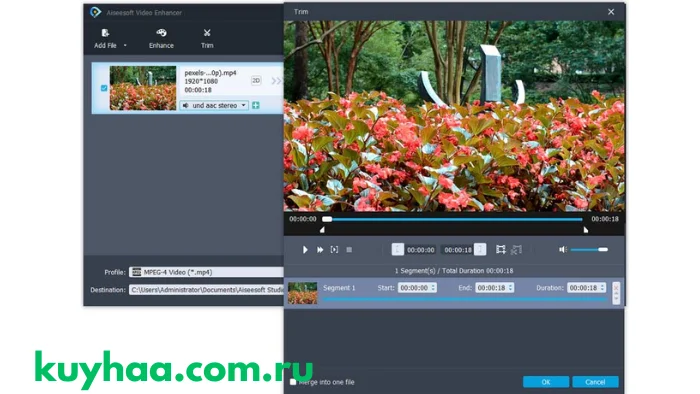Screen dimensions: 700x394
Task: Click the Duration stepper of Segment 1
Action: click(602, 288)
